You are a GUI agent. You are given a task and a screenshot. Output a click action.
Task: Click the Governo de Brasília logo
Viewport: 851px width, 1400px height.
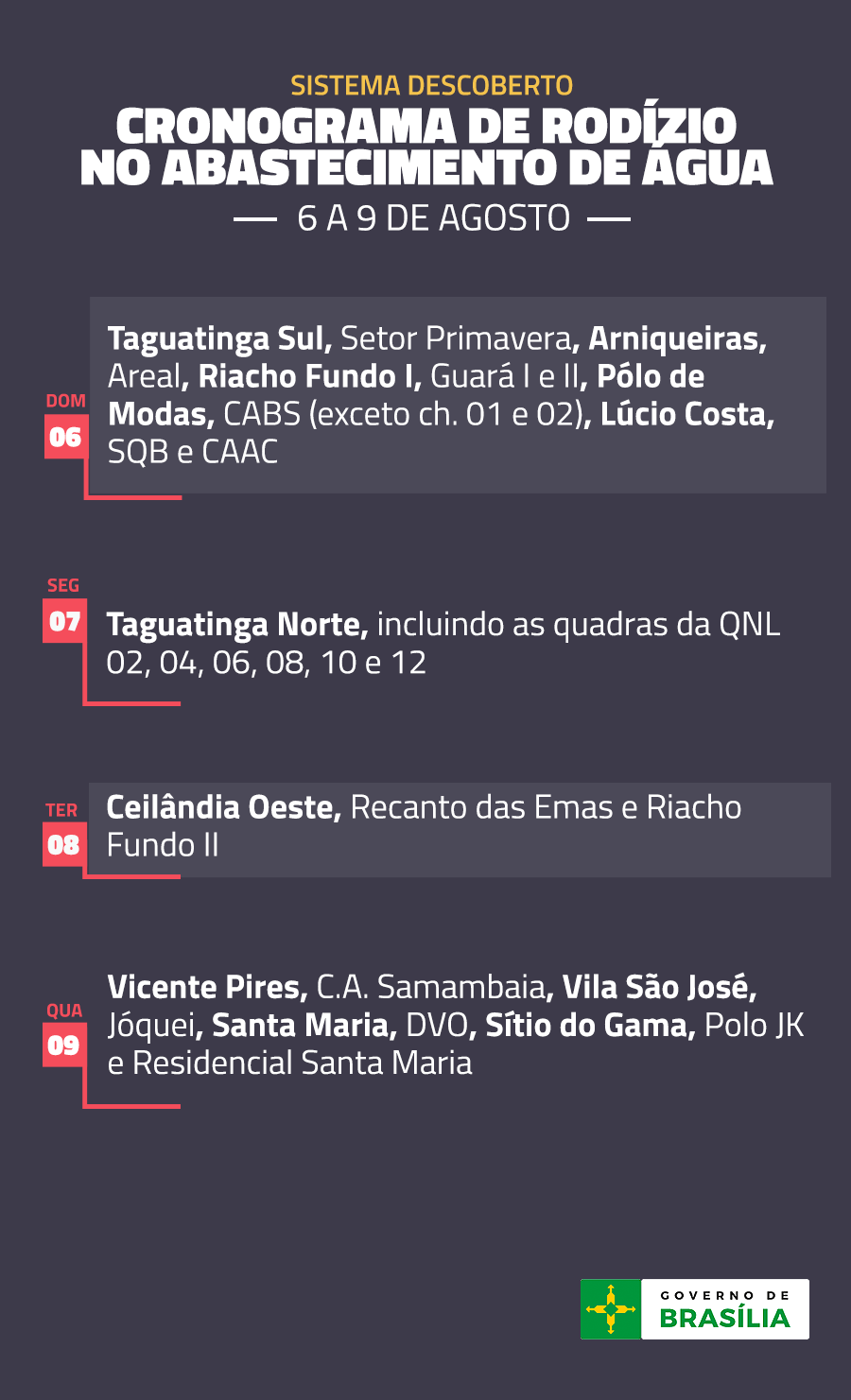pos(695,1309)
